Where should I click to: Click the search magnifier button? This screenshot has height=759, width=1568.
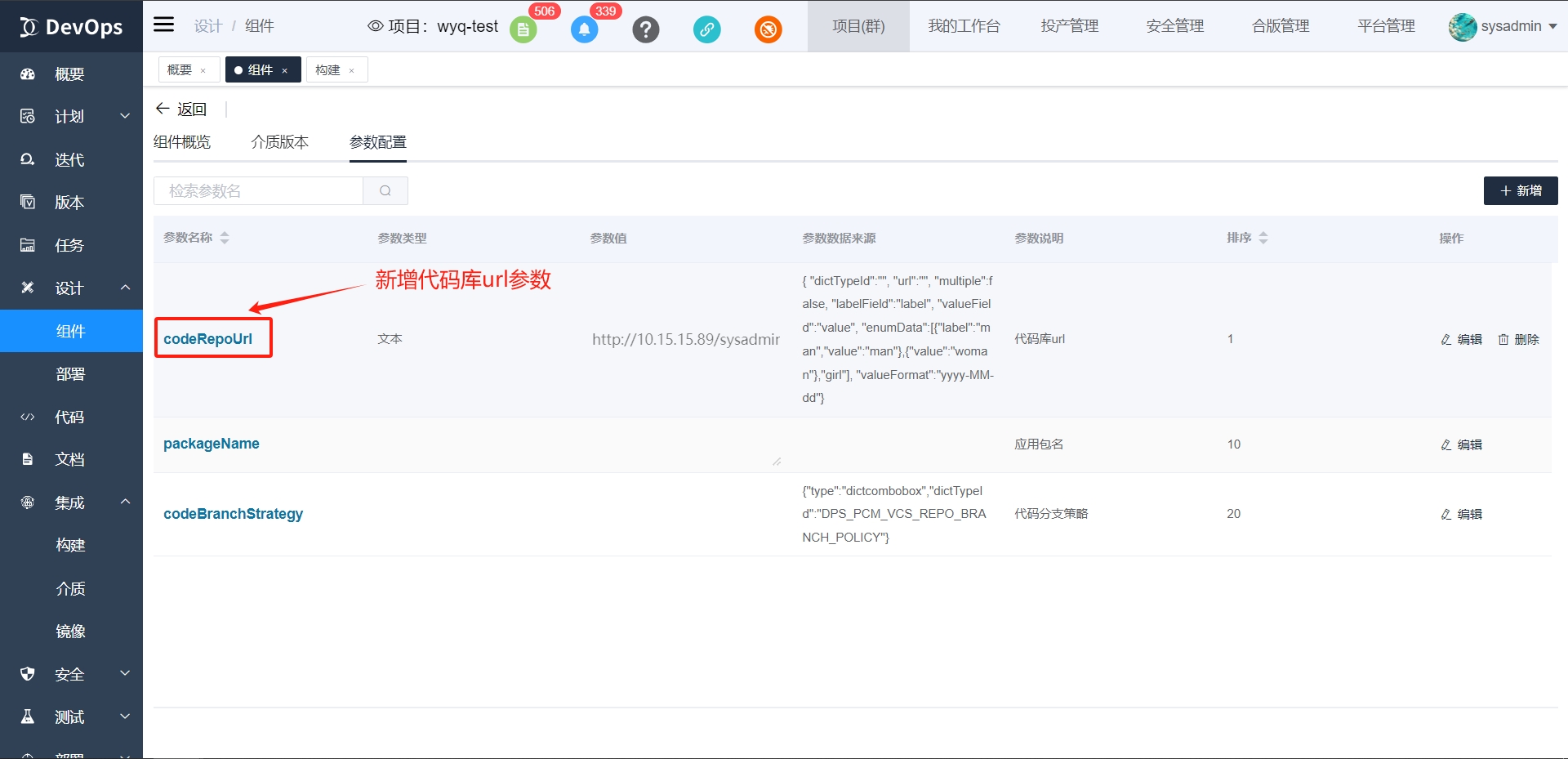[x=385, y=191]
